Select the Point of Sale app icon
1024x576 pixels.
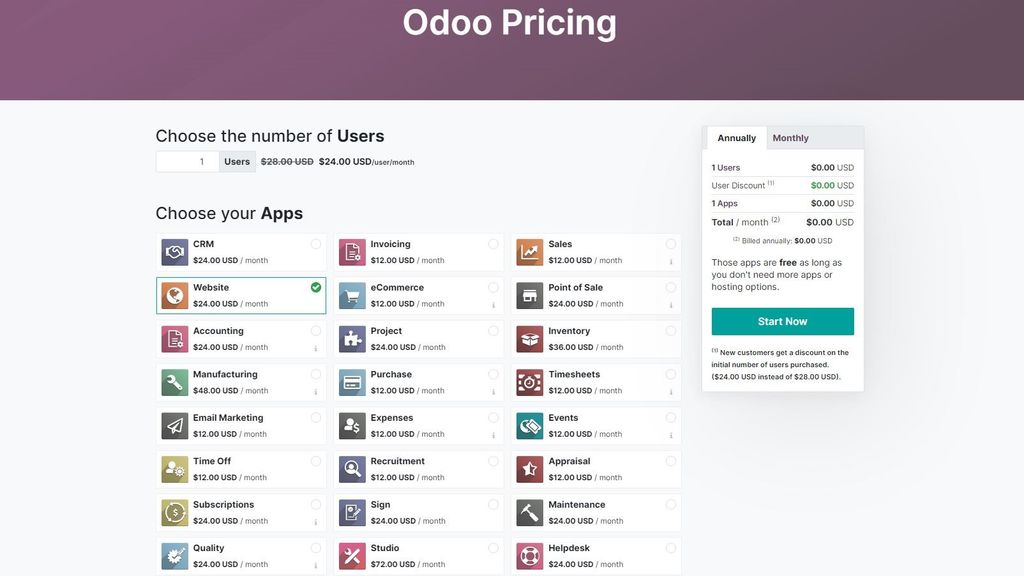click(528, 295)
